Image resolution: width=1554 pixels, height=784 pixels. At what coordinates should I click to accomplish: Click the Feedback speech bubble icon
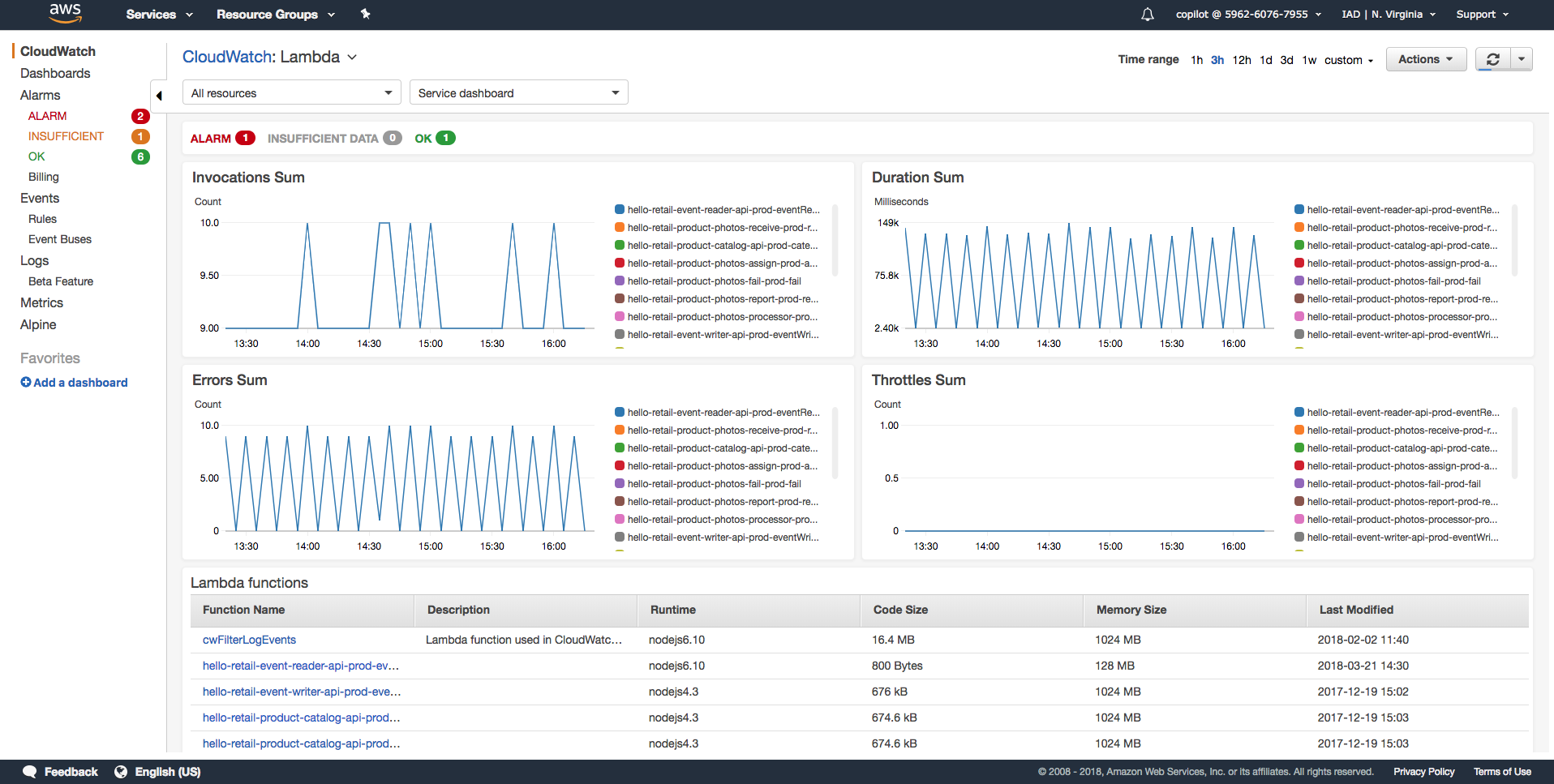tap(30, 772)
